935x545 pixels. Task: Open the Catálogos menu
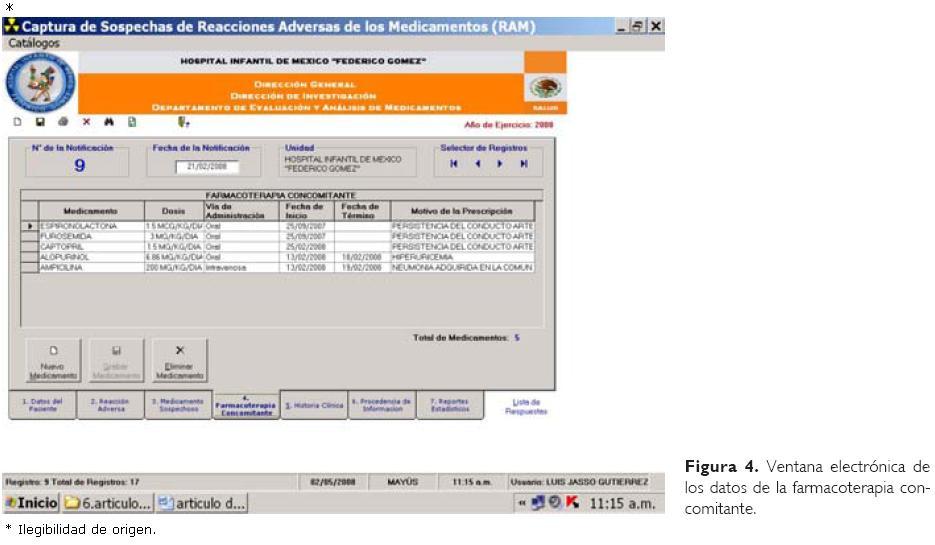pyautogui.click(x=34, y=43)
